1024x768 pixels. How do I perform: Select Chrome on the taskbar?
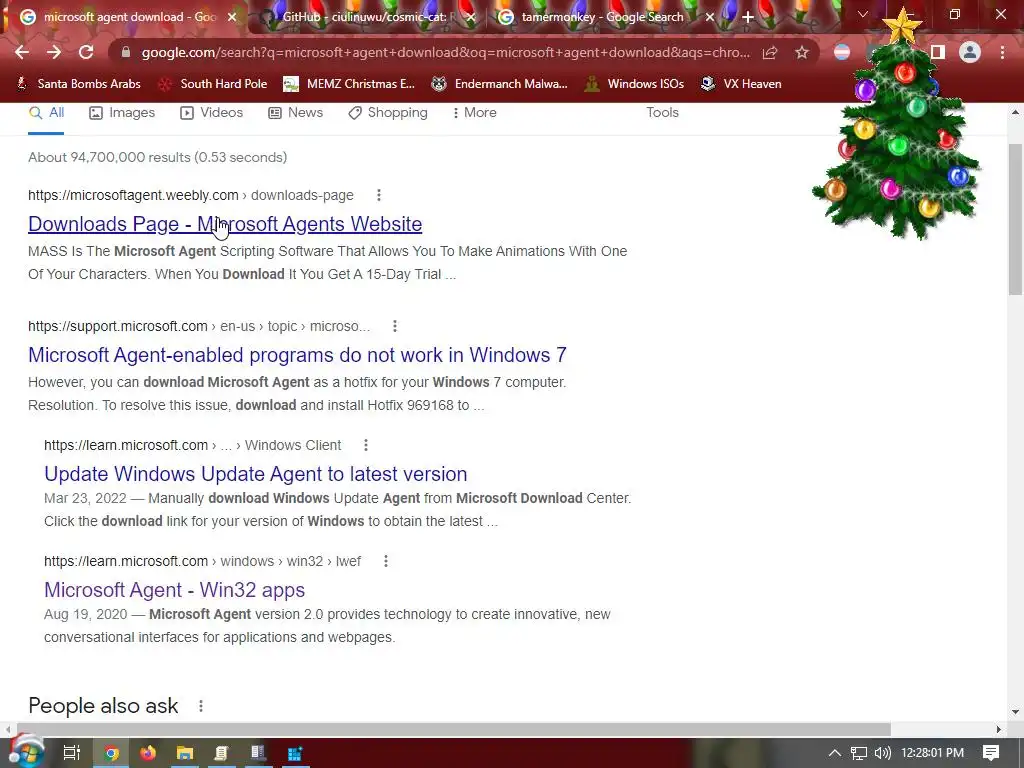click(112, 753)
